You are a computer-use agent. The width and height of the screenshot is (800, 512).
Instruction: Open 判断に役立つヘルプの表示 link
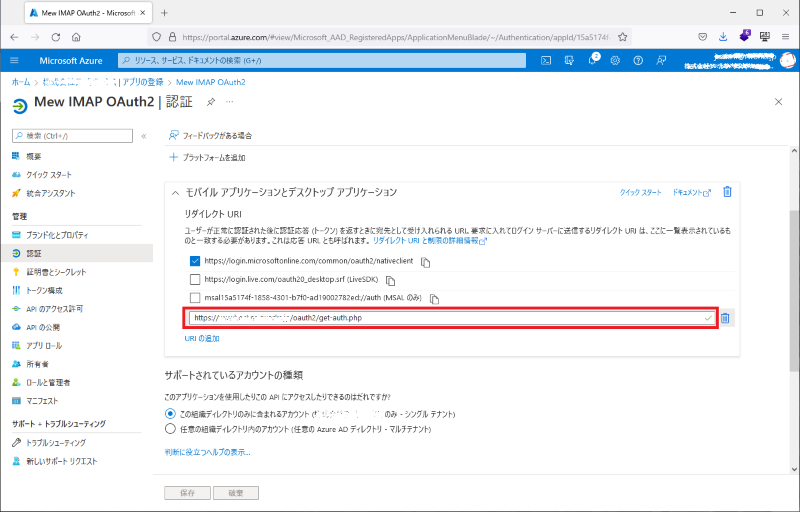207,452
